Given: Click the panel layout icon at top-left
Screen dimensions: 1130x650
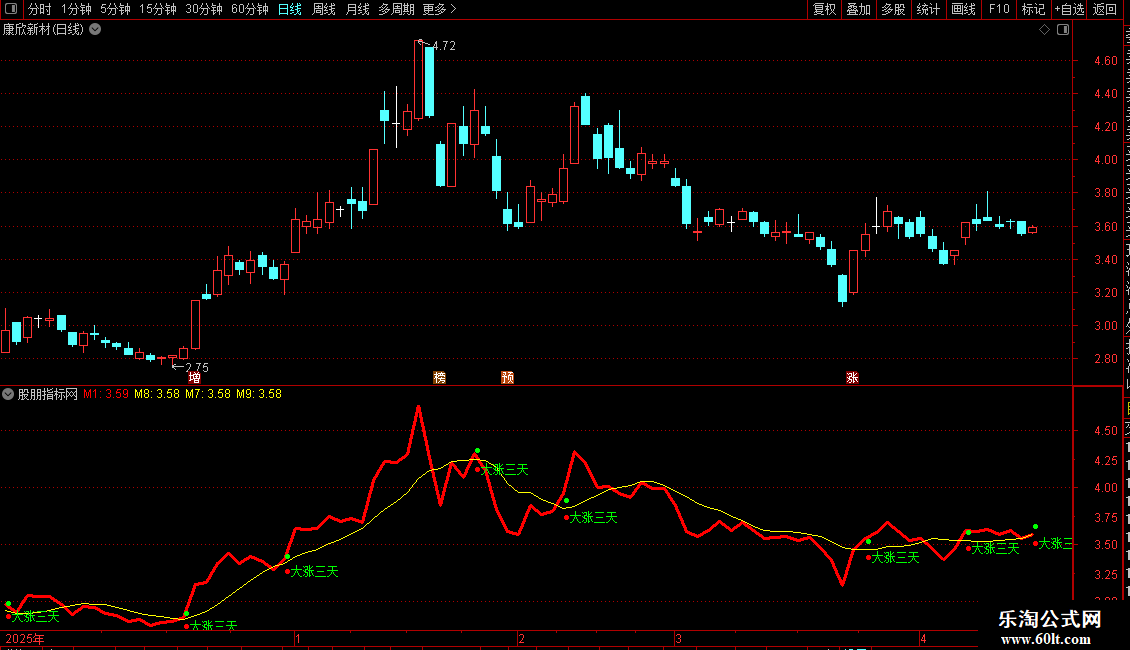Looking at the screenshot, I should pos(11,9).
